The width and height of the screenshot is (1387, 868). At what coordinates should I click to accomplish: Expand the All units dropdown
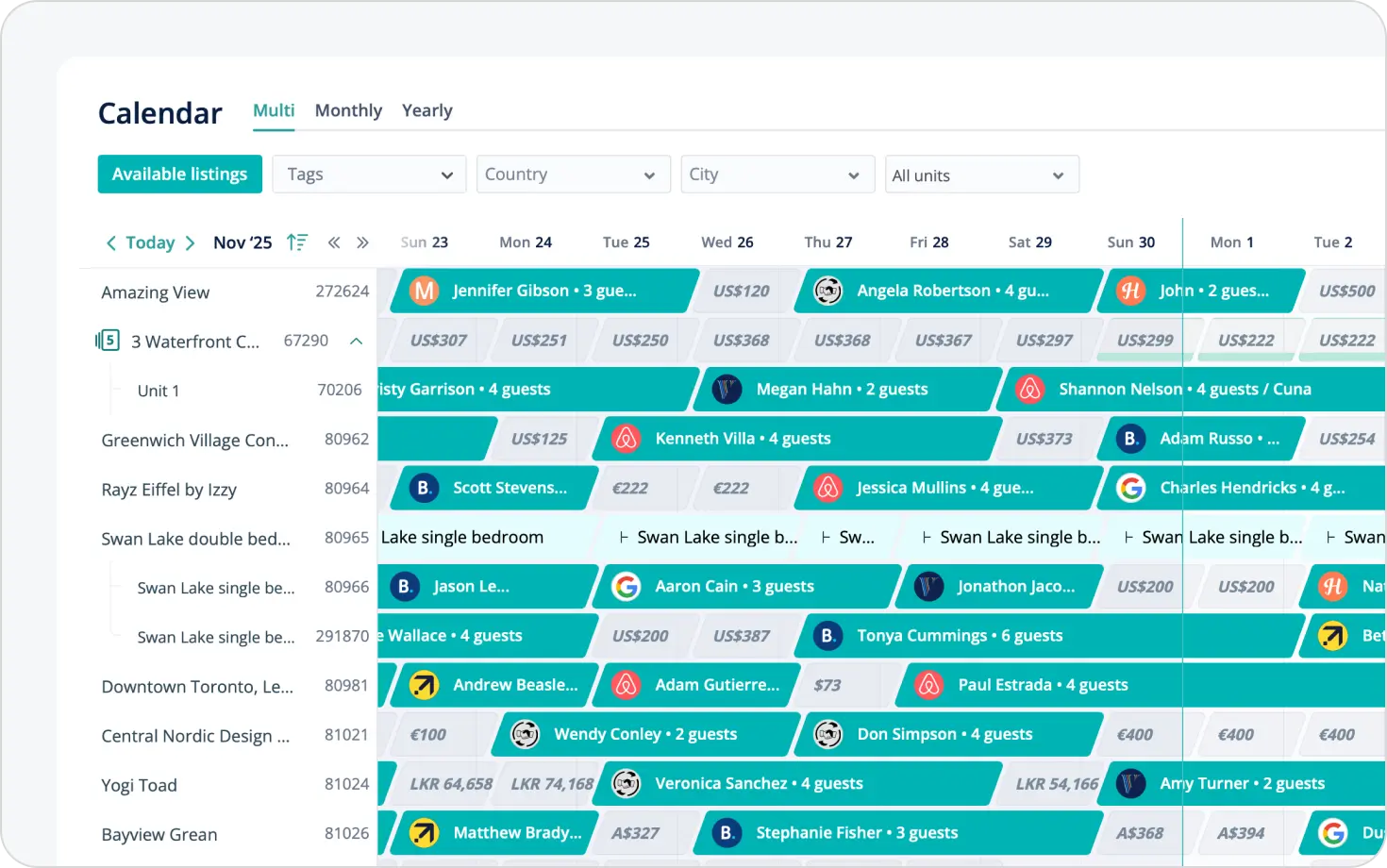tap(981, 175)
